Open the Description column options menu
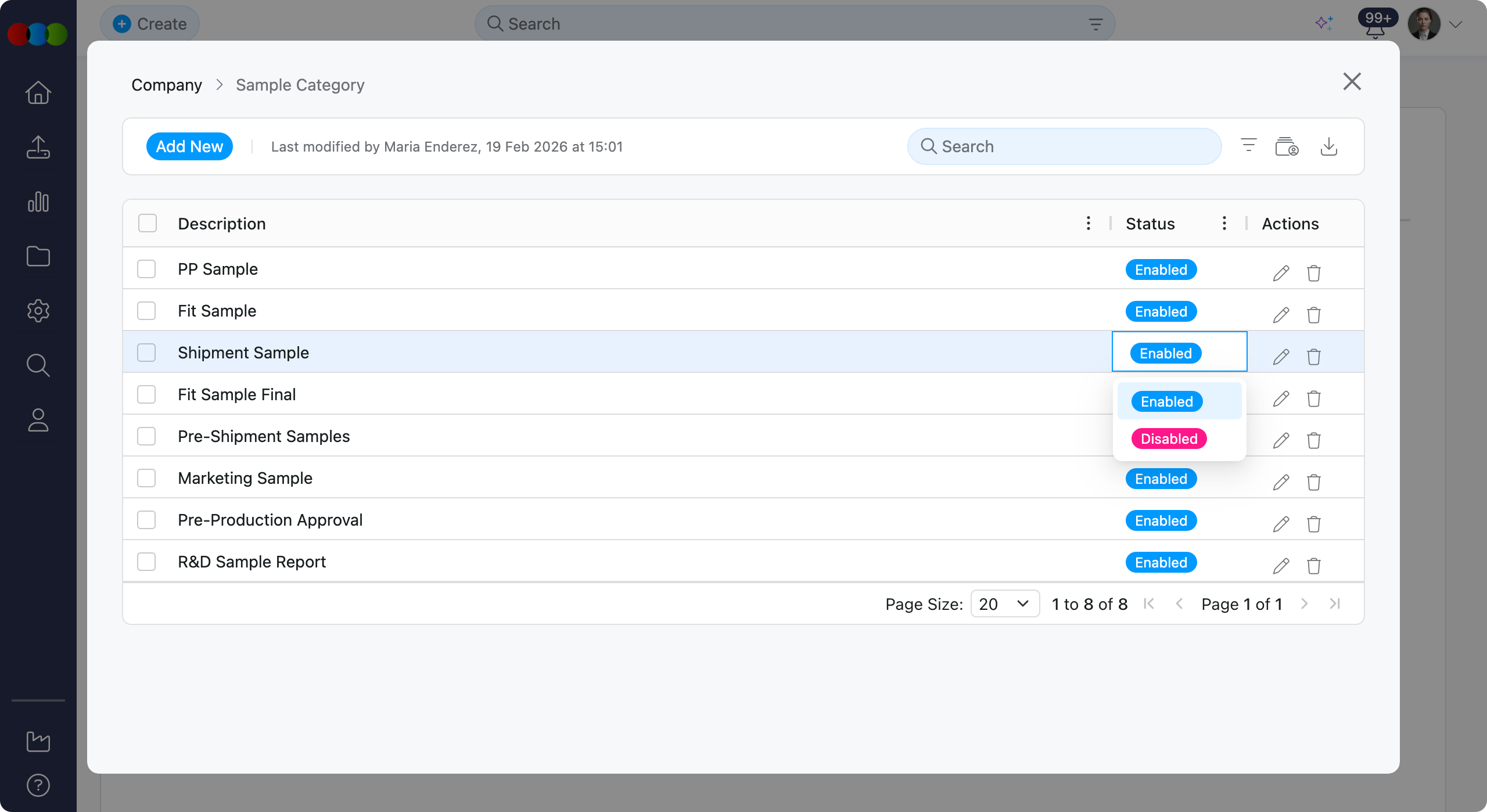This screenshot has height=812, width=1487. pos(1088,224)
